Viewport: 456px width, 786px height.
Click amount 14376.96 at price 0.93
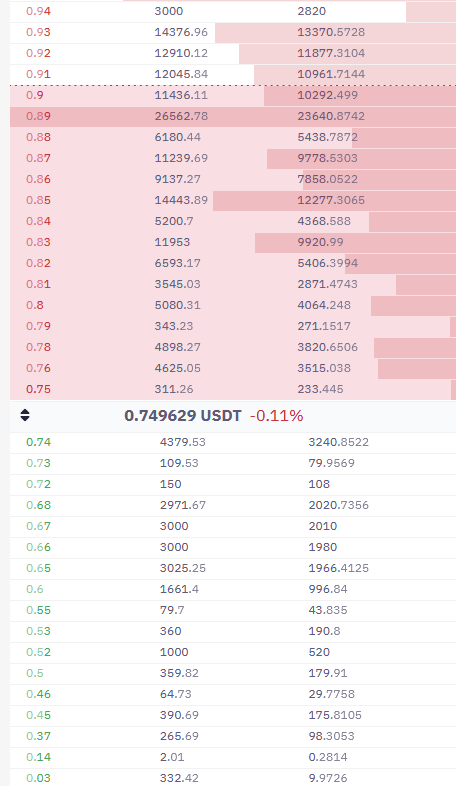tap(181, 32)
